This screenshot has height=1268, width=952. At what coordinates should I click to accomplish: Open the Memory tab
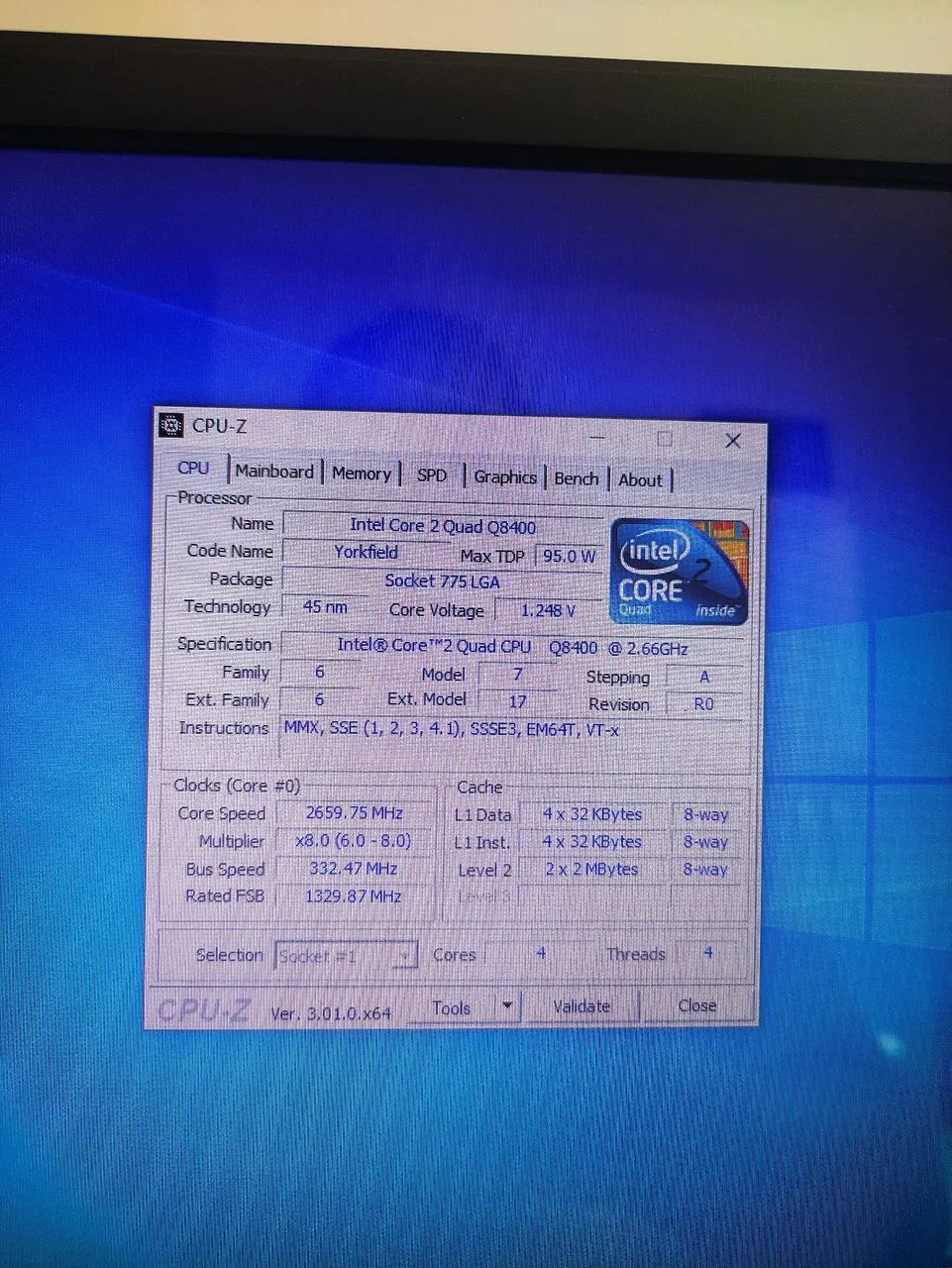point(361,474)
